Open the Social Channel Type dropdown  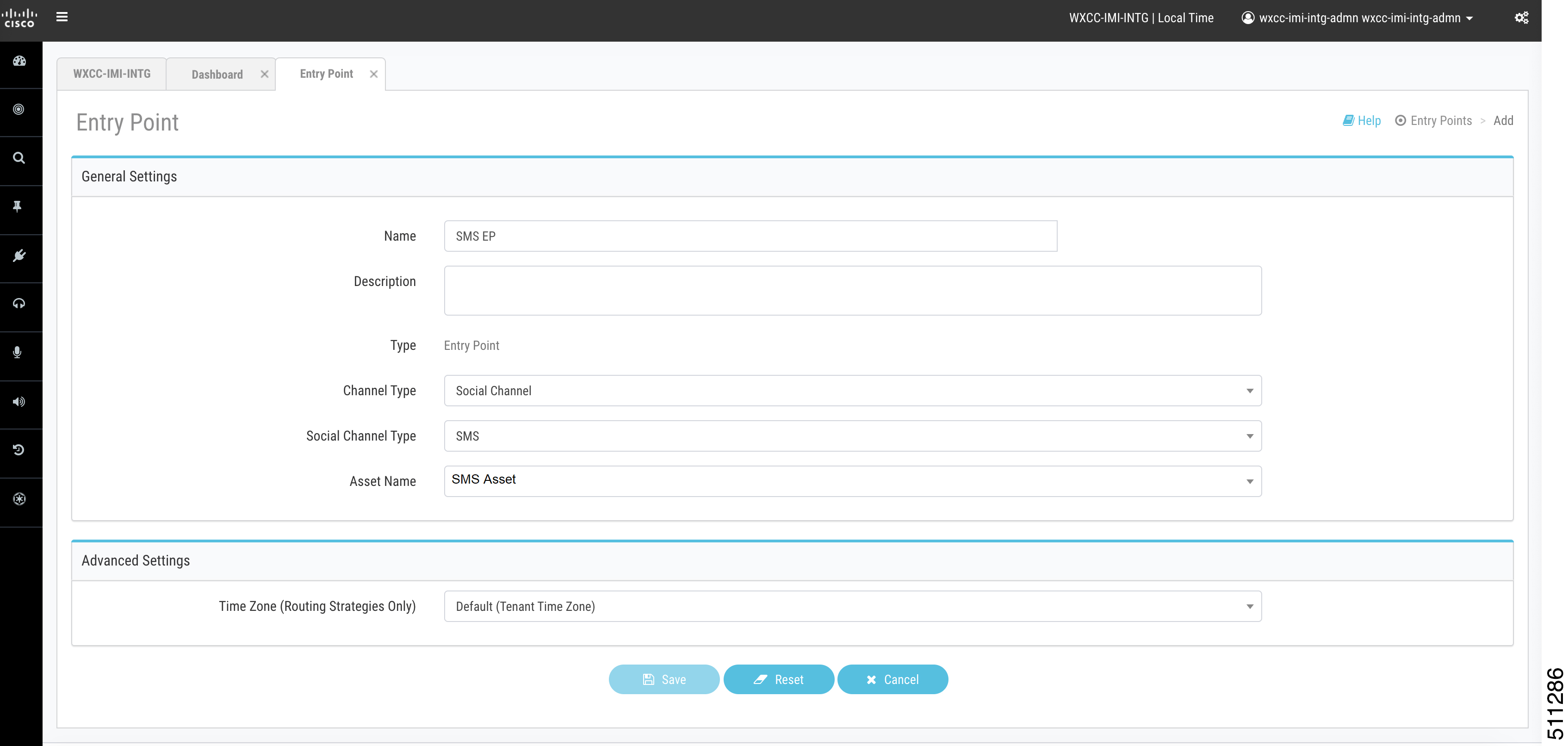click(853, 436)
